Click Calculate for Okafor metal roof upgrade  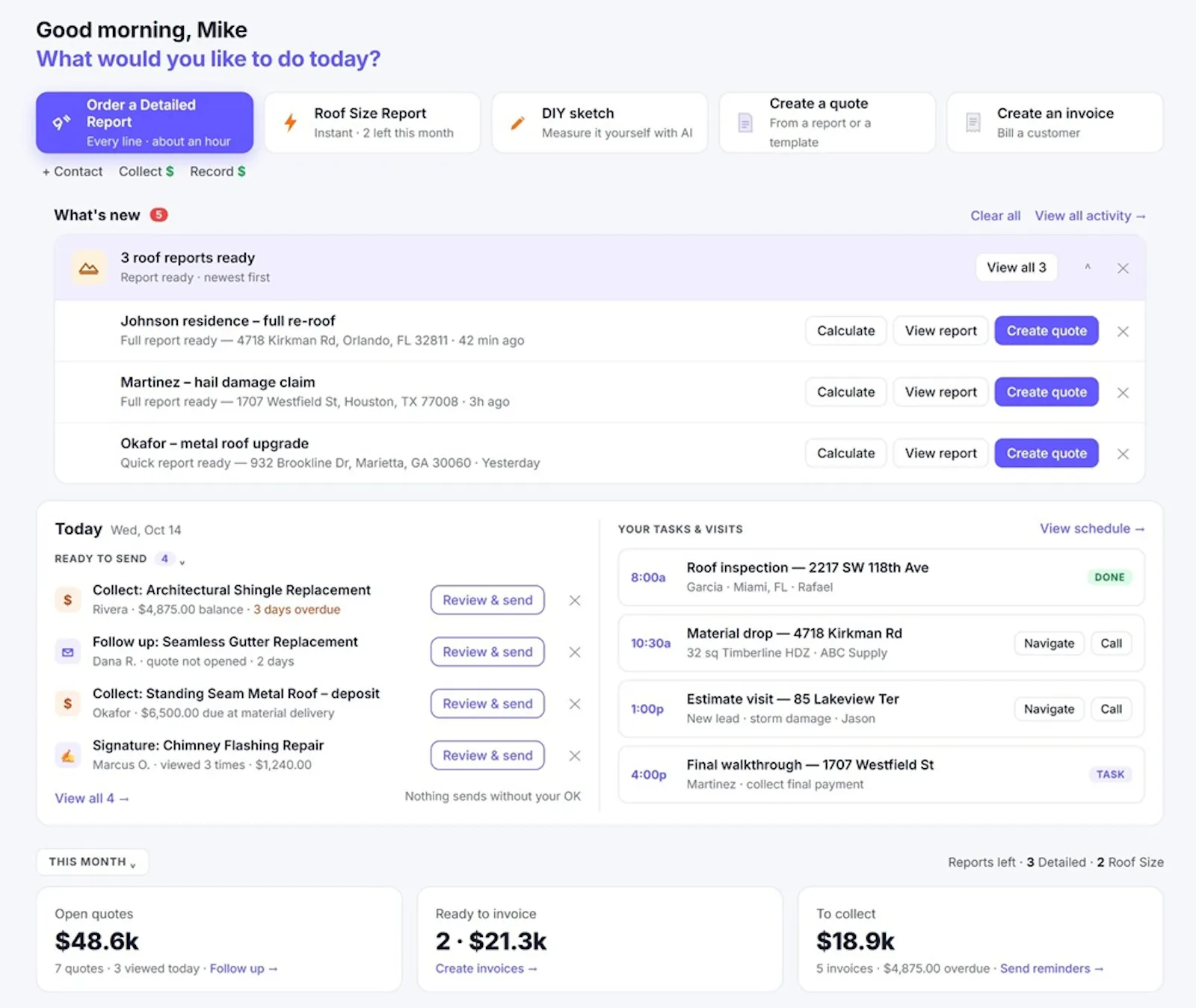pos(846,454)
